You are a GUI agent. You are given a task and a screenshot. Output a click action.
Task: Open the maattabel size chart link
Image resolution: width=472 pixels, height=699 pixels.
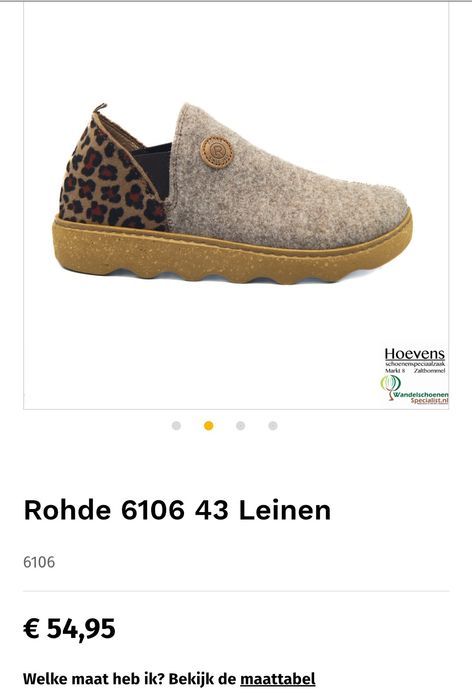coord(278,679)
